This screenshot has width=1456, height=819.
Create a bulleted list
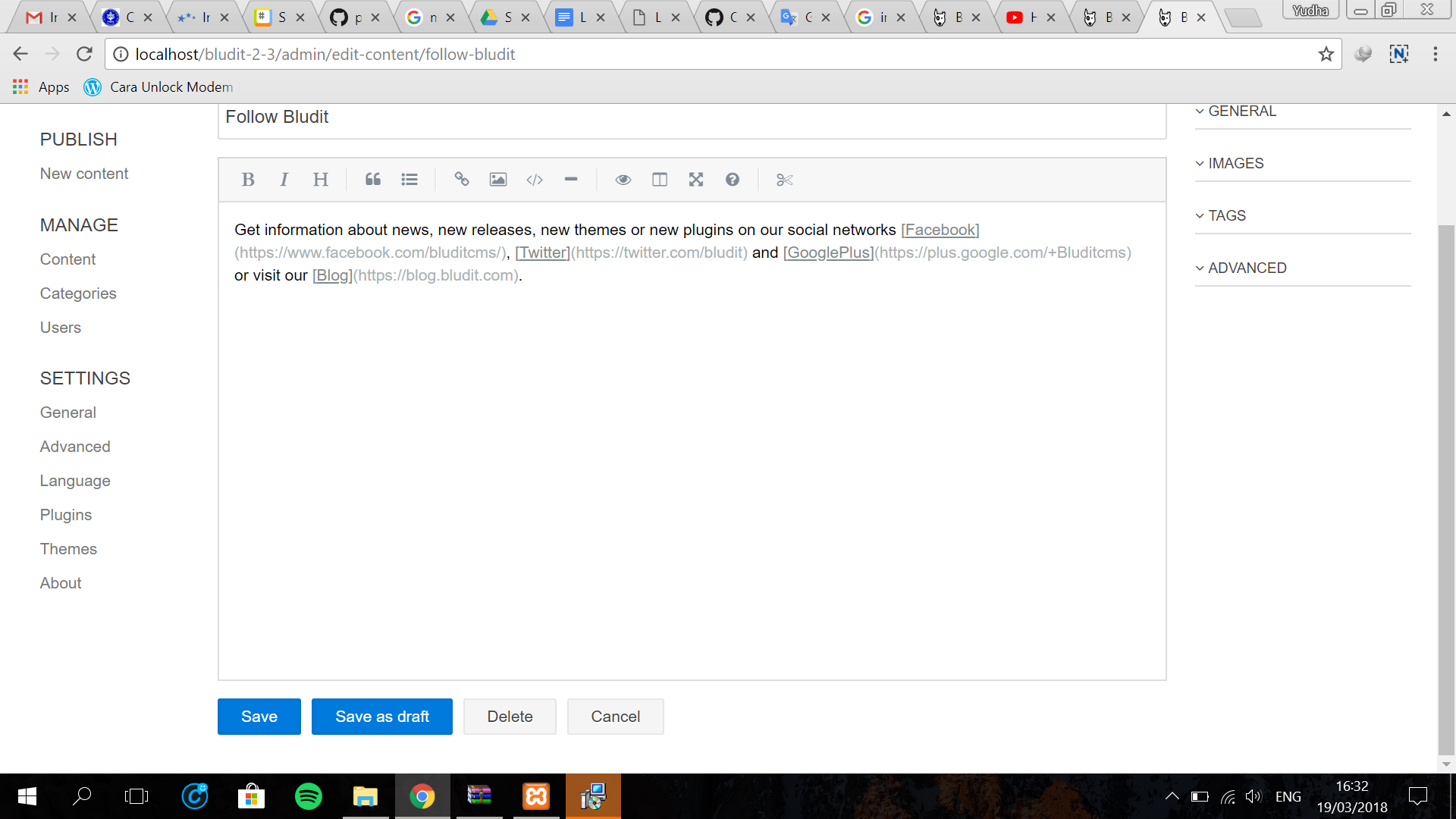(x=409, y=180)
